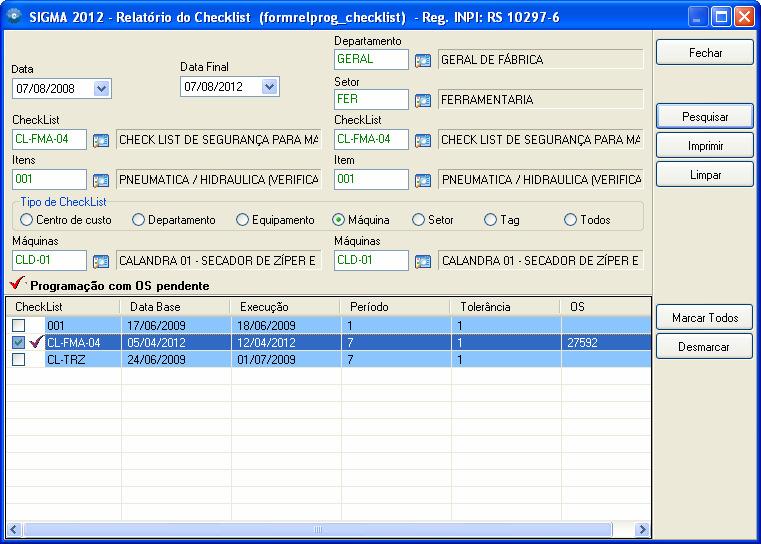Click the SIGMA application icon in title bar
This screenshot has height=544, width=761.
click(x=14, y=16)
